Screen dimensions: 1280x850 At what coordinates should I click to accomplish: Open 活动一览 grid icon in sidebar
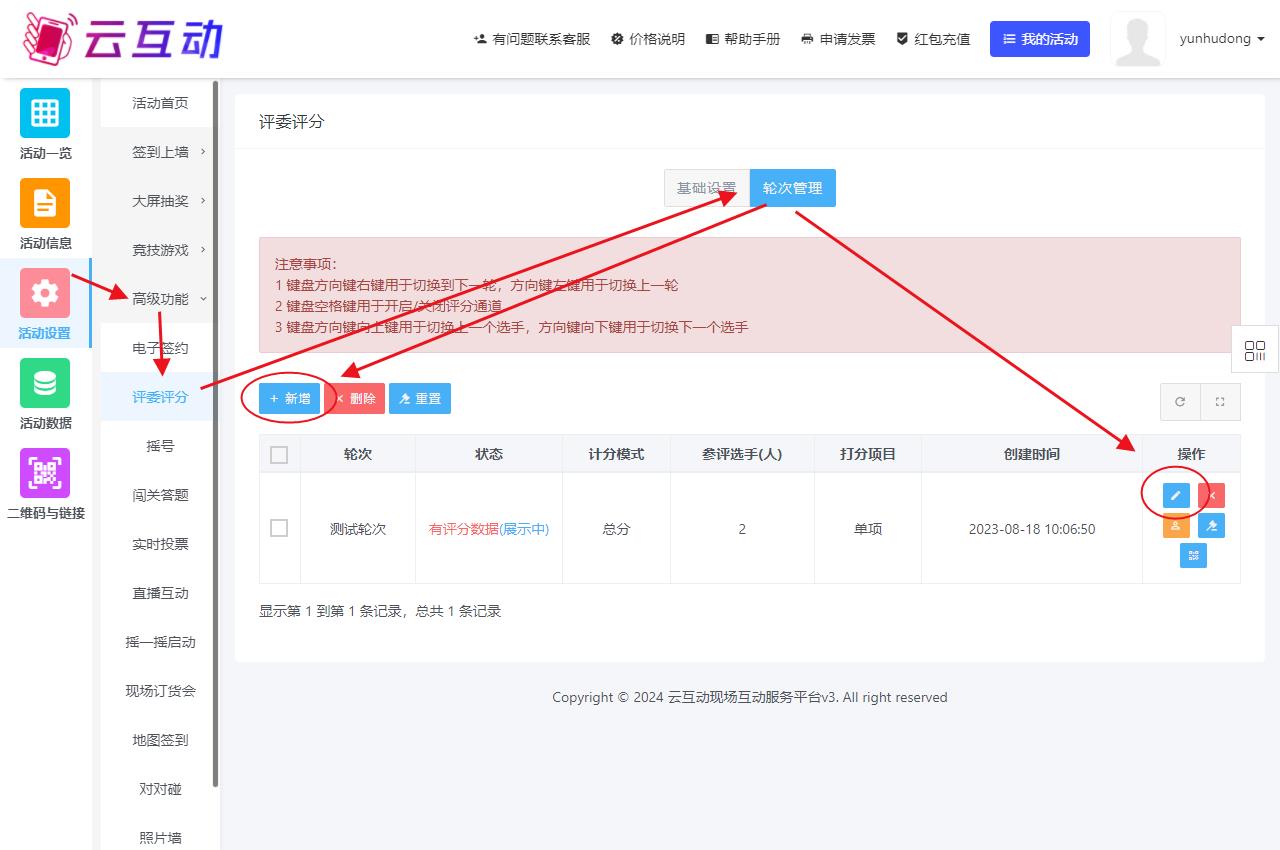(45, 113)
